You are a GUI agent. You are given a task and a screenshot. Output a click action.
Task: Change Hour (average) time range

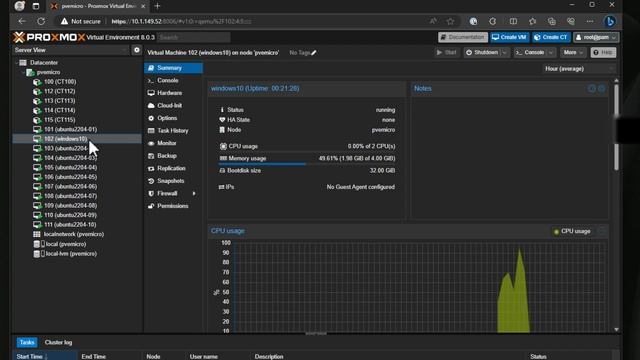tap(578, 69)
